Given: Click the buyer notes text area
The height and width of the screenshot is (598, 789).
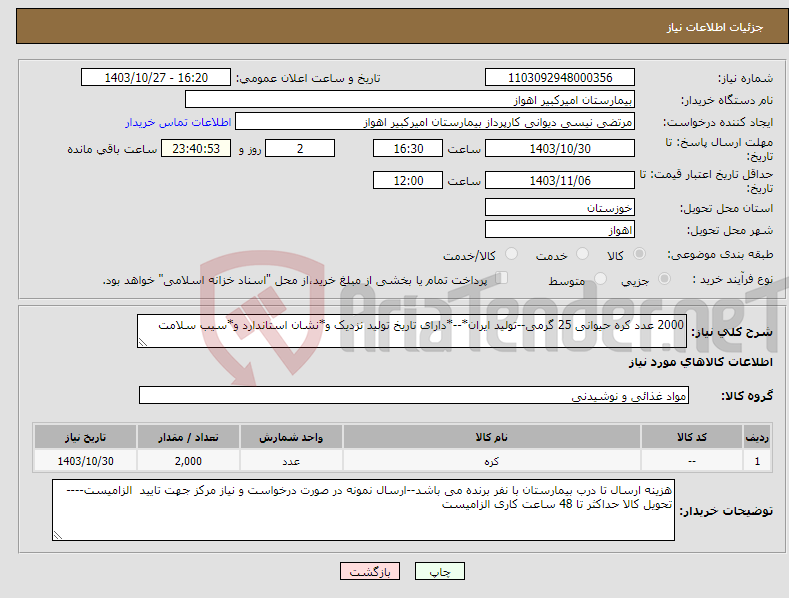Looking at the screenshot, I should 363,510.
